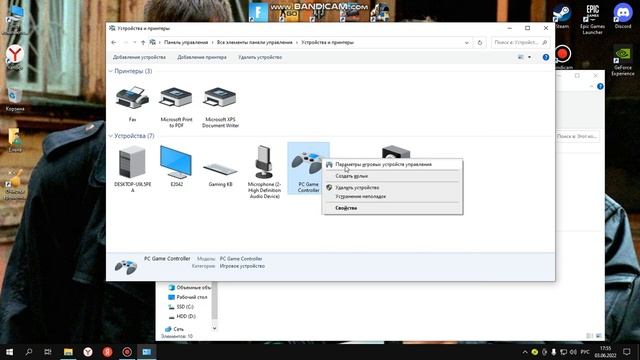The width and height of the screenshot is (640, 360).
Task: Open volume control in system tray
Action: [573, 352]
